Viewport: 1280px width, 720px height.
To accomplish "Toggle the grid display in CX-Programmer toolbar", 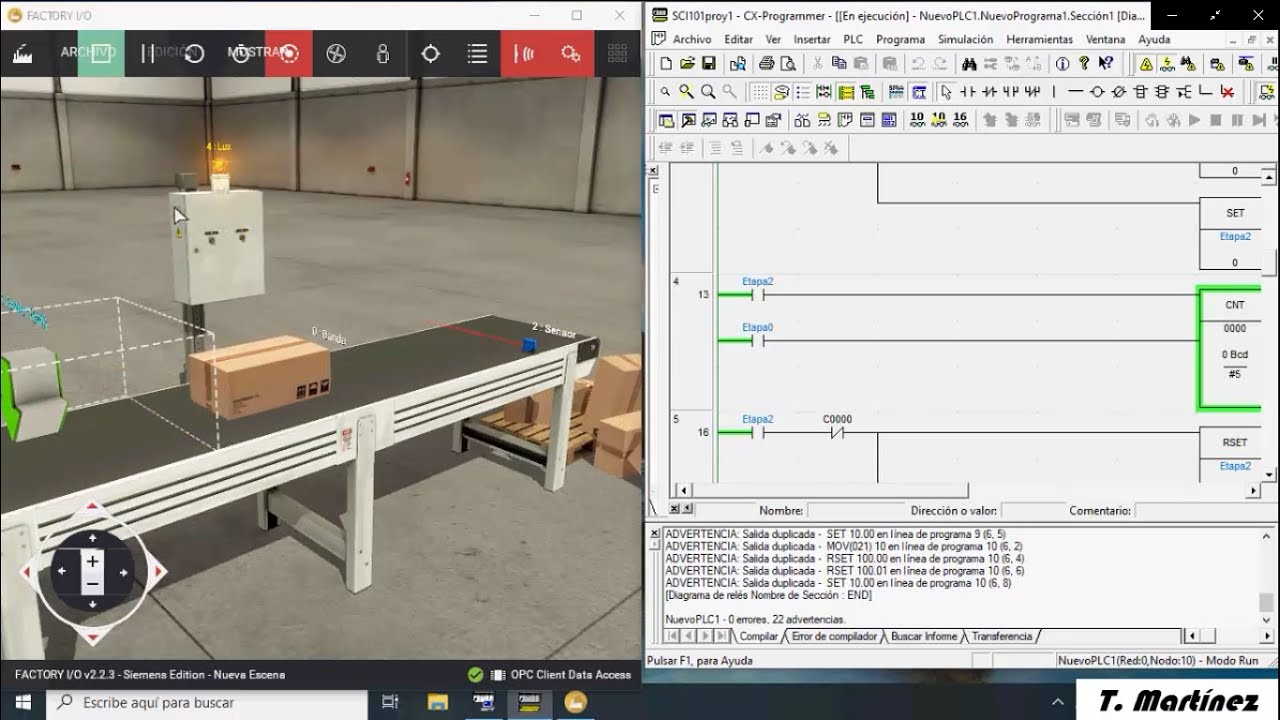I will 760,92.
